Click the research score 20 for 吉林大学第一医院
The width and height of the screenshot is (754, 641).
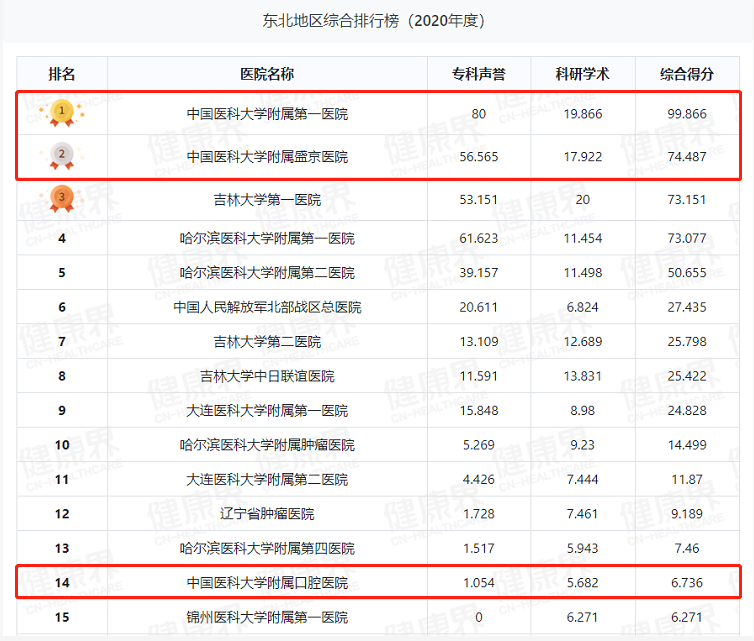point(583,200)
